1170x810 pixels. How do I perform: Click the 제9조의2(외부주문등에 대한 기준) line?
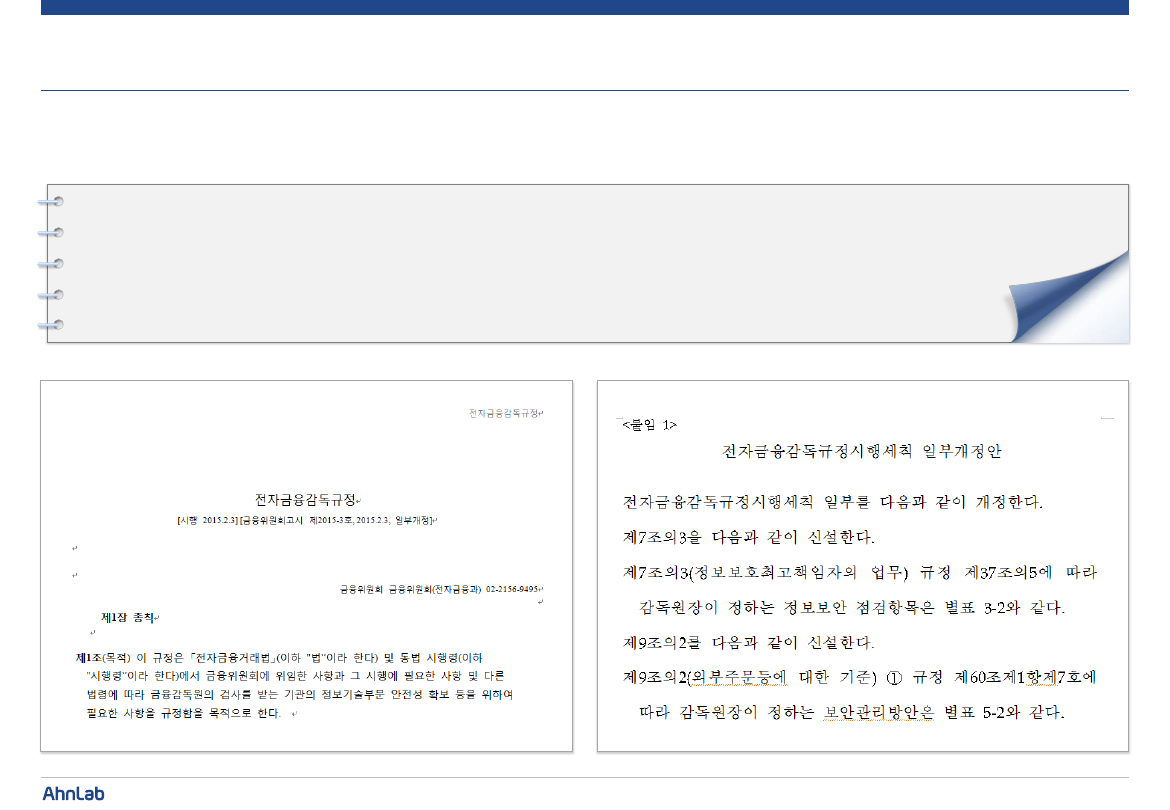coord(750,677)
